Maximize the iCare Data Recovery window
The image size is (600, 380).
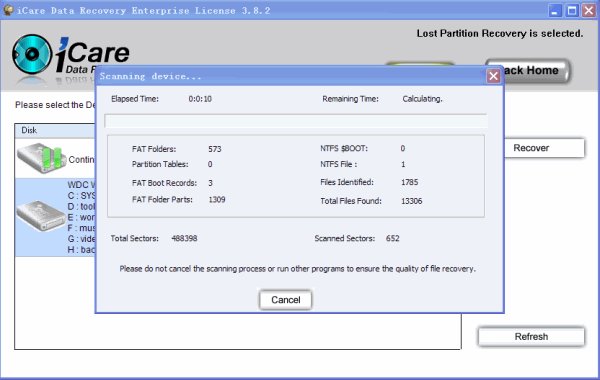tap(572, 10)
